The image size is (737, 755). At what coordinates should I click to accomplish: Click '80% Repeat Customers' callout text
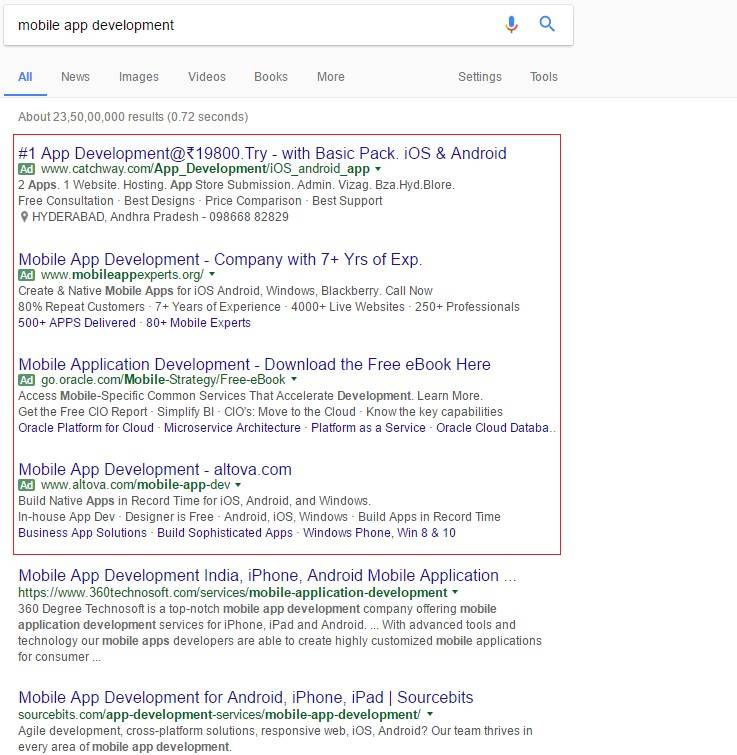pyautogui.click(x=81, y=307)
